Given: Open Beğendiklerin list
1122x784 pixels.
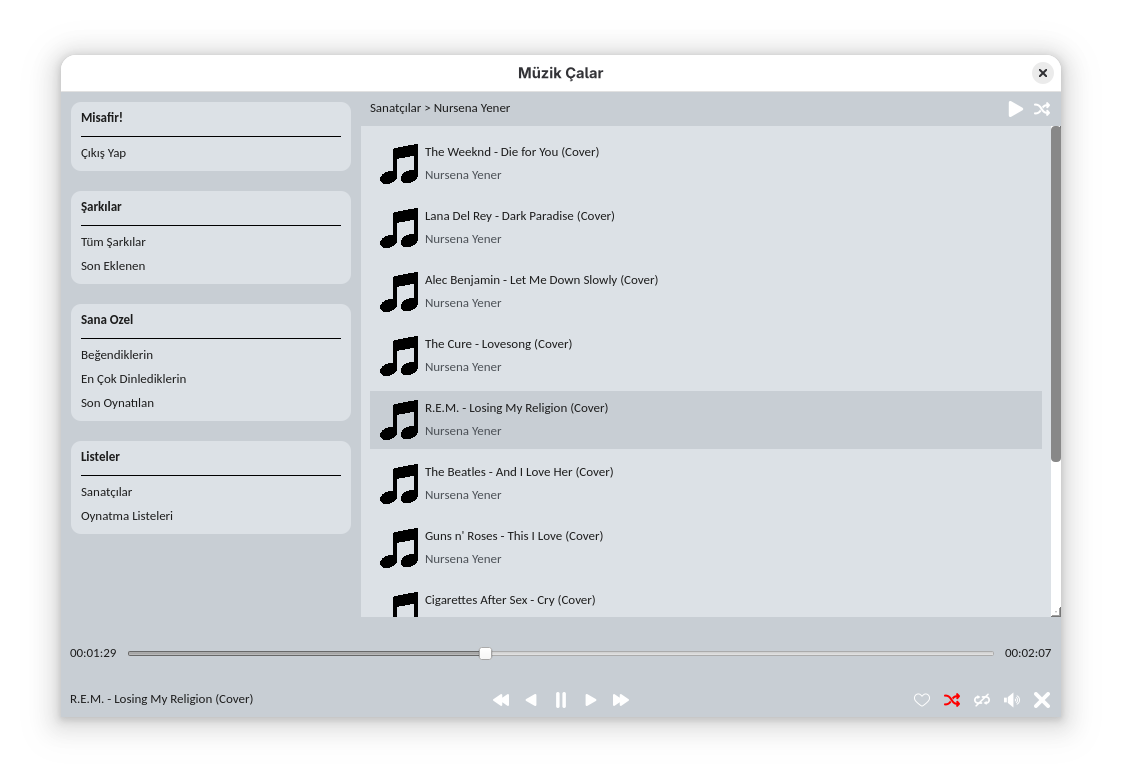Looking at the screenshot, I should (117, 355).
